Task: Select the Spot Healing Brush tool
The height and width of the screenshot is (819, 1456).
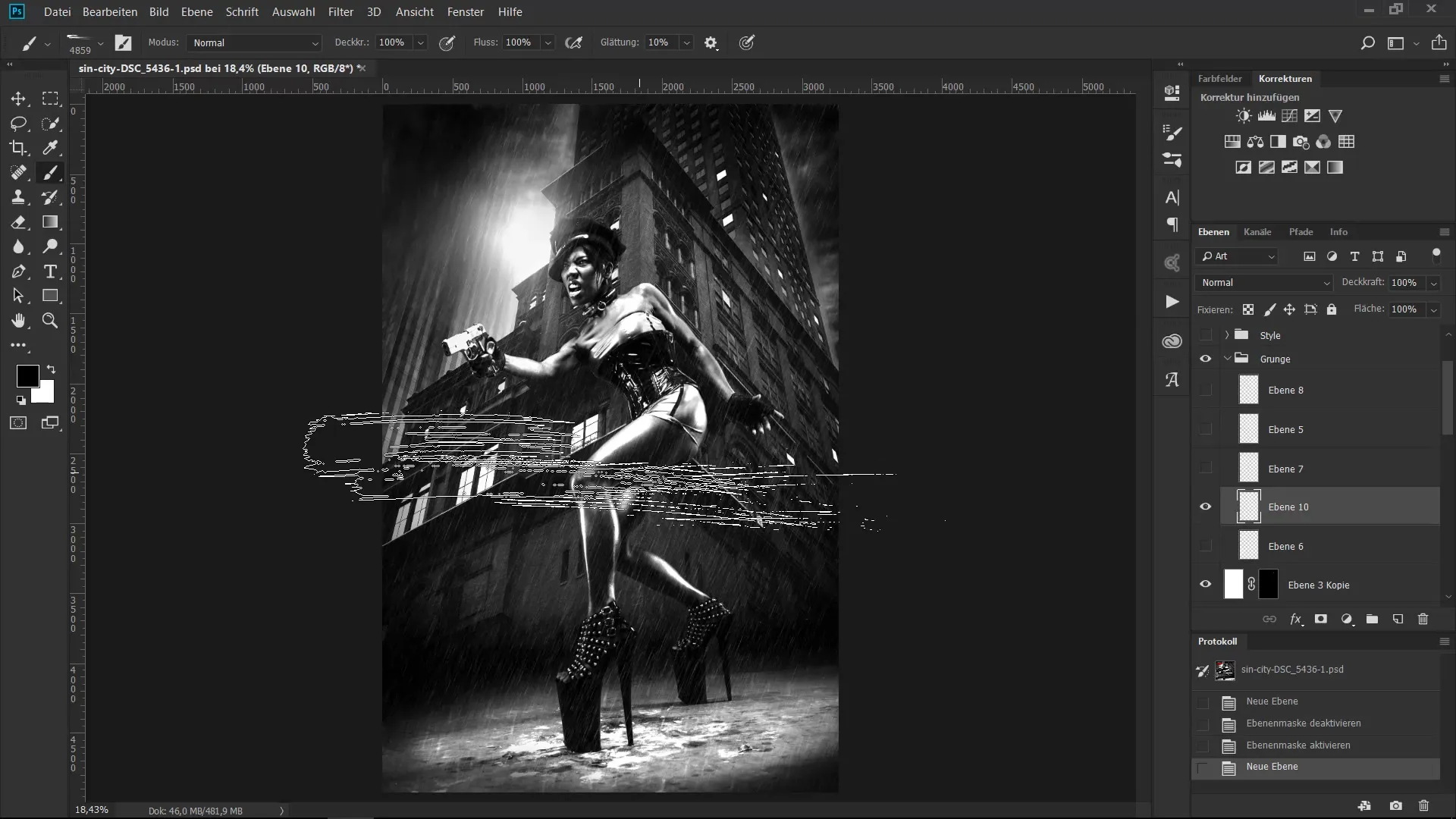Action: coord(18,173)
